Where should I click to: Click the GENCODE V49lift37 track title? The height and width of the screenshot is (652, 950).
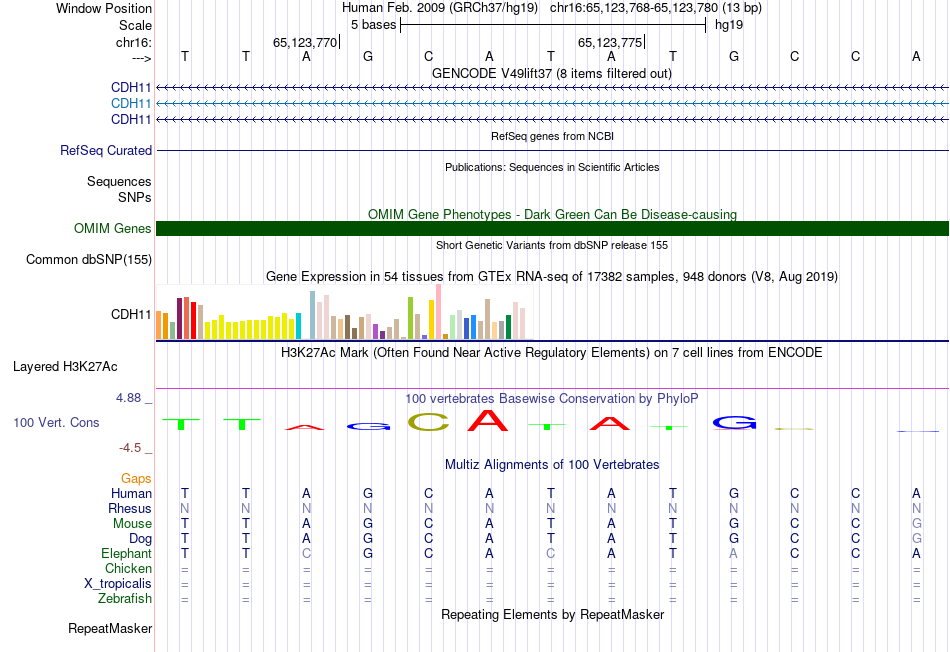coord(552,73)
